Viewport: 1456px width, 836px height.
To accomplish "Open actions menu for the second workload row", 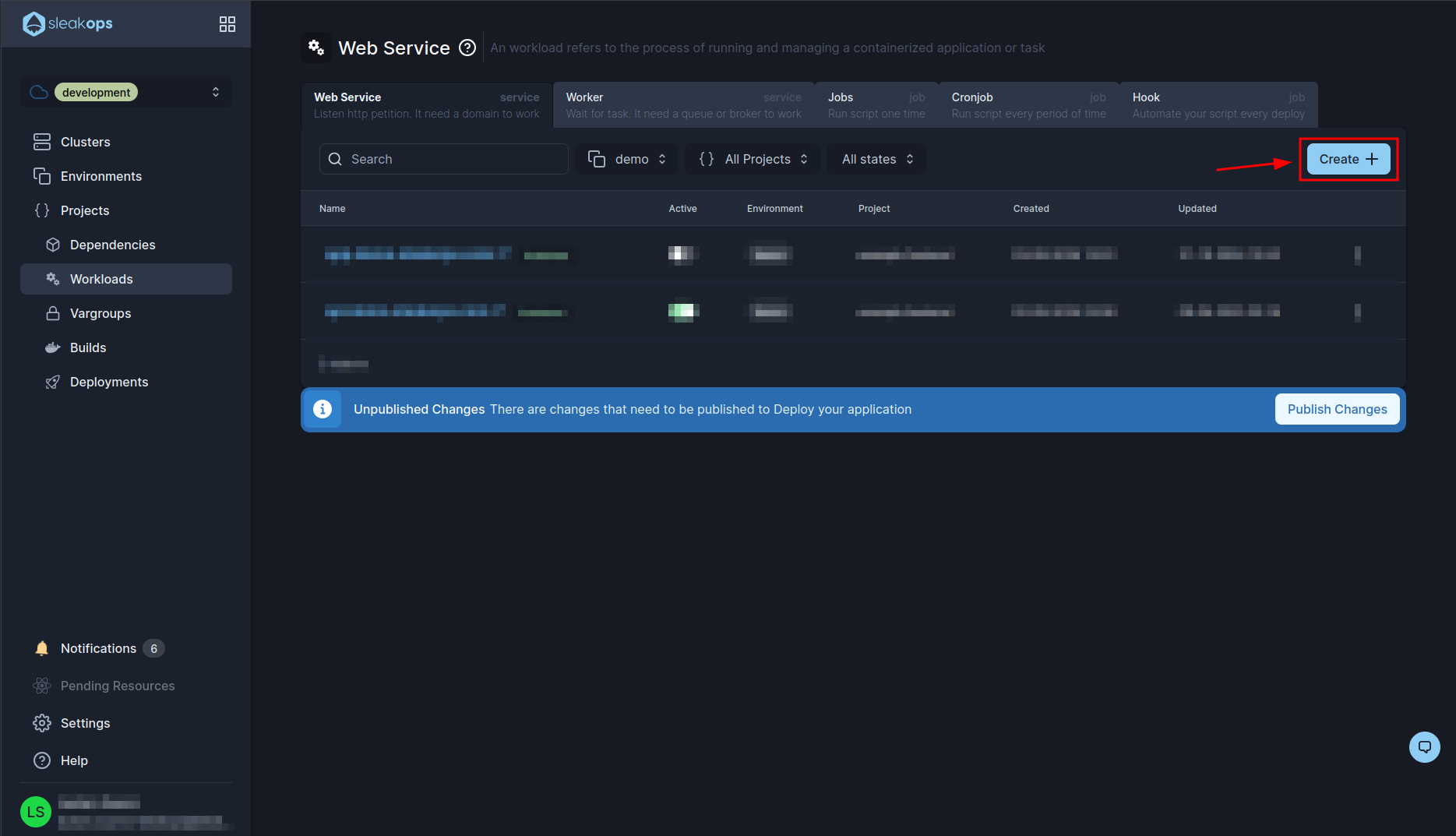I will pos(1358,312).
